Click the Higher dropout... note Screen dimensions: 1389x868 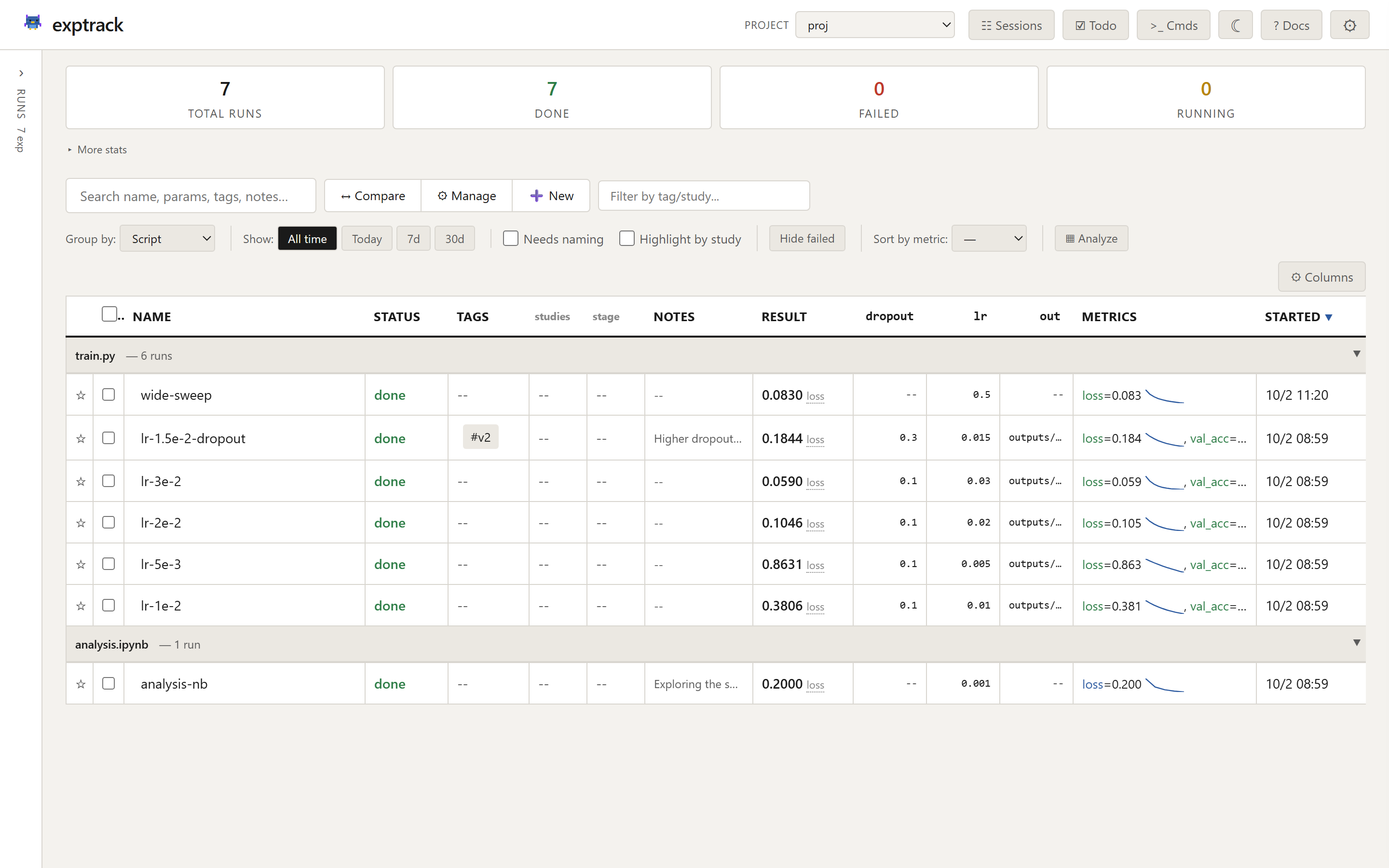click(x=697, y=439)
